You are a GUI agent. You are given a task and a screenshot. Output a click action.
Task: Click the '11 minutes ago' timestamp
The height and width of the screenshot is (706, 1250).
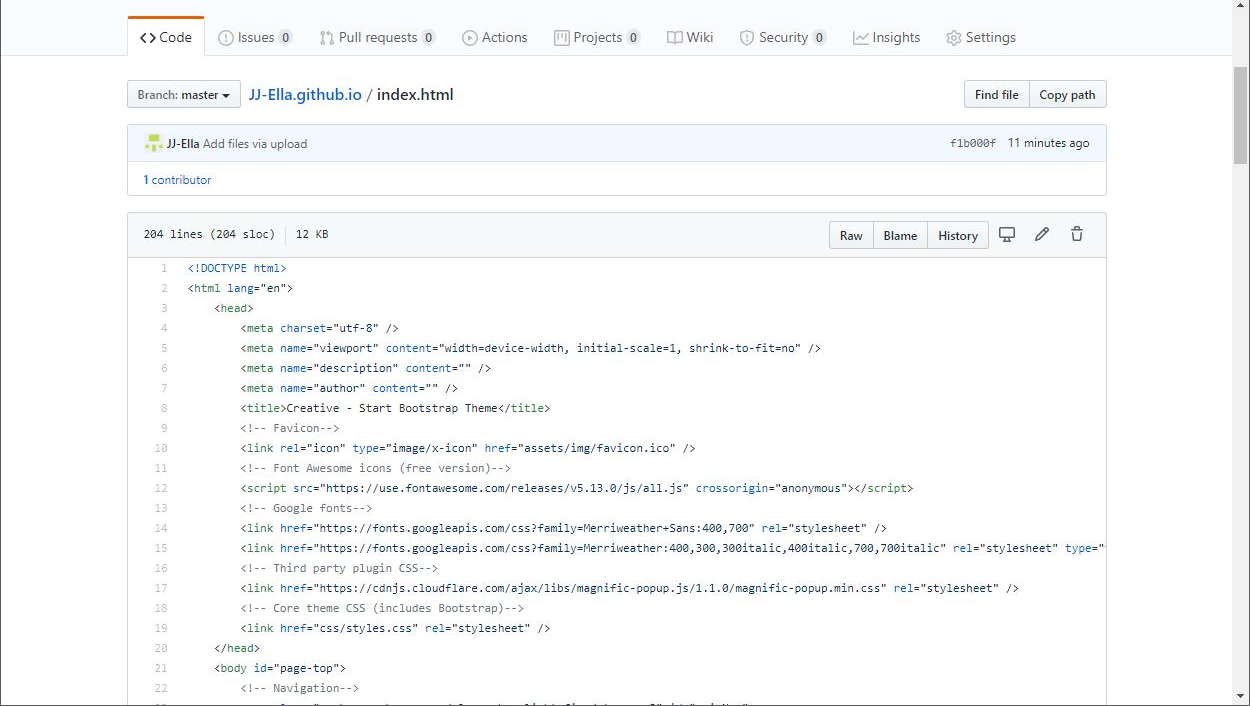pos(1049,144)
